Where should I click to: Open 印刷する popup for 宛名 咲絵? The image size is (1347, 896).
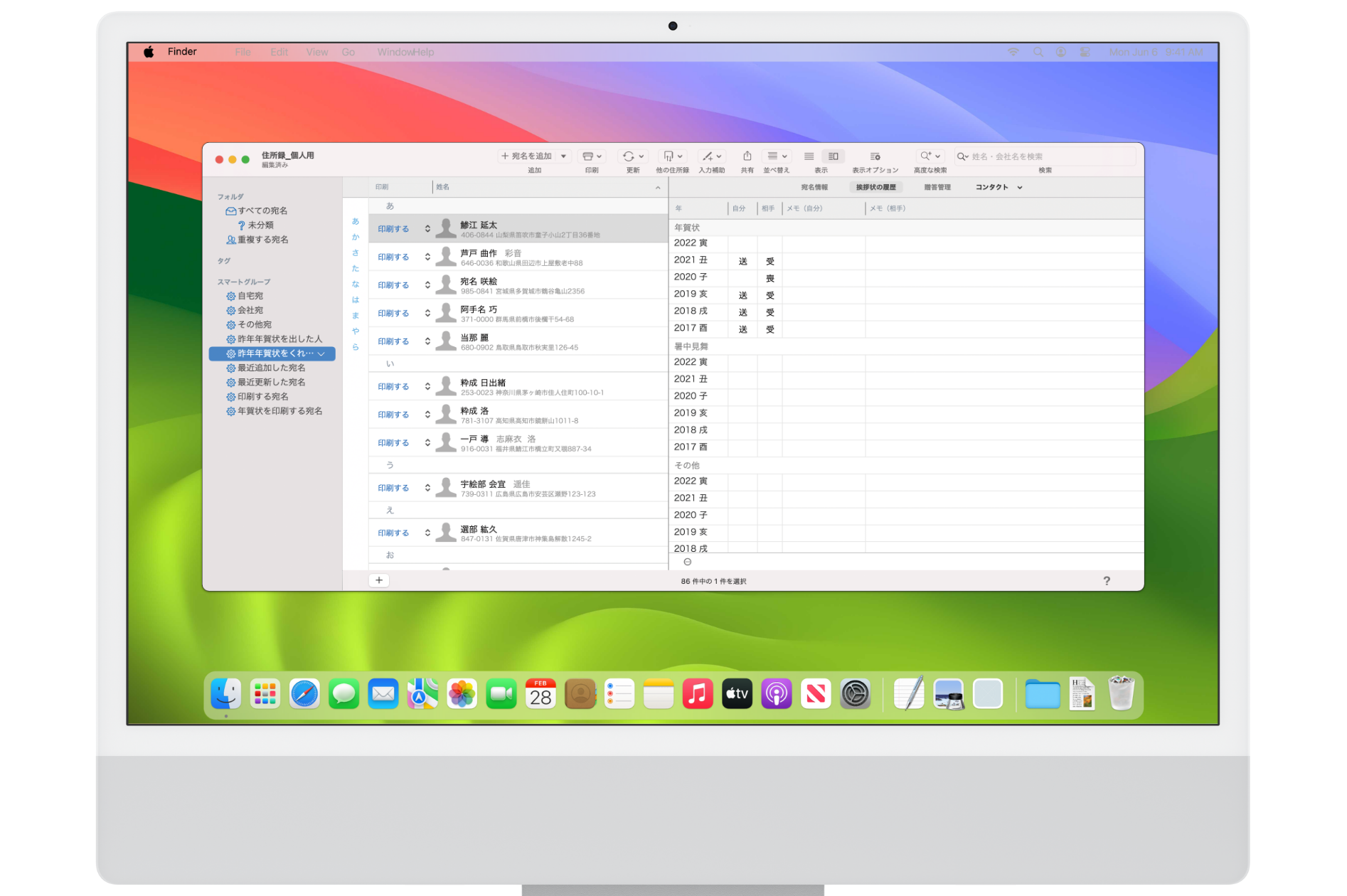pyautogui.click(x=403, y=285)
